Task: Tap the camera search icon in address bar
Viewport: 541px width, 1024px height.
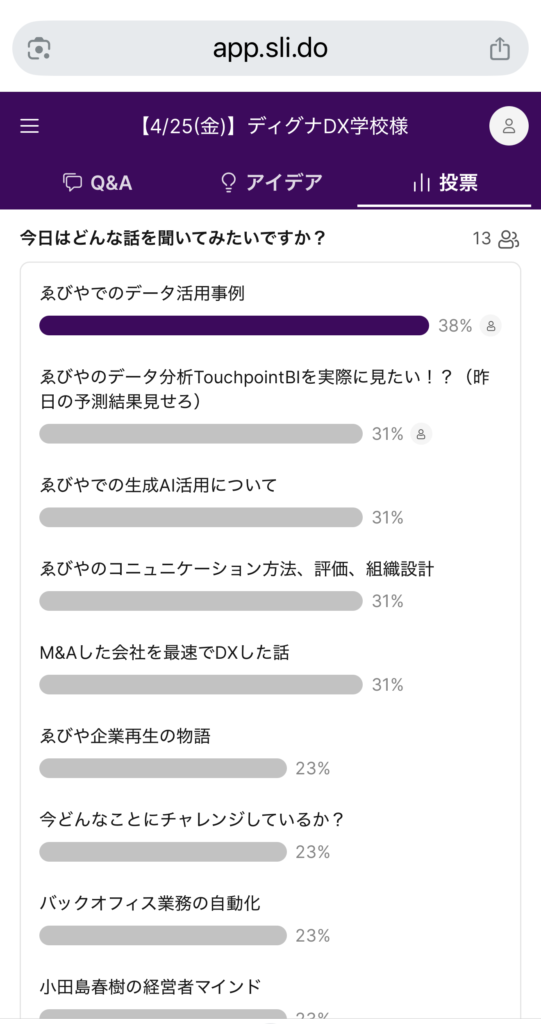Action: tap(39, 49)
